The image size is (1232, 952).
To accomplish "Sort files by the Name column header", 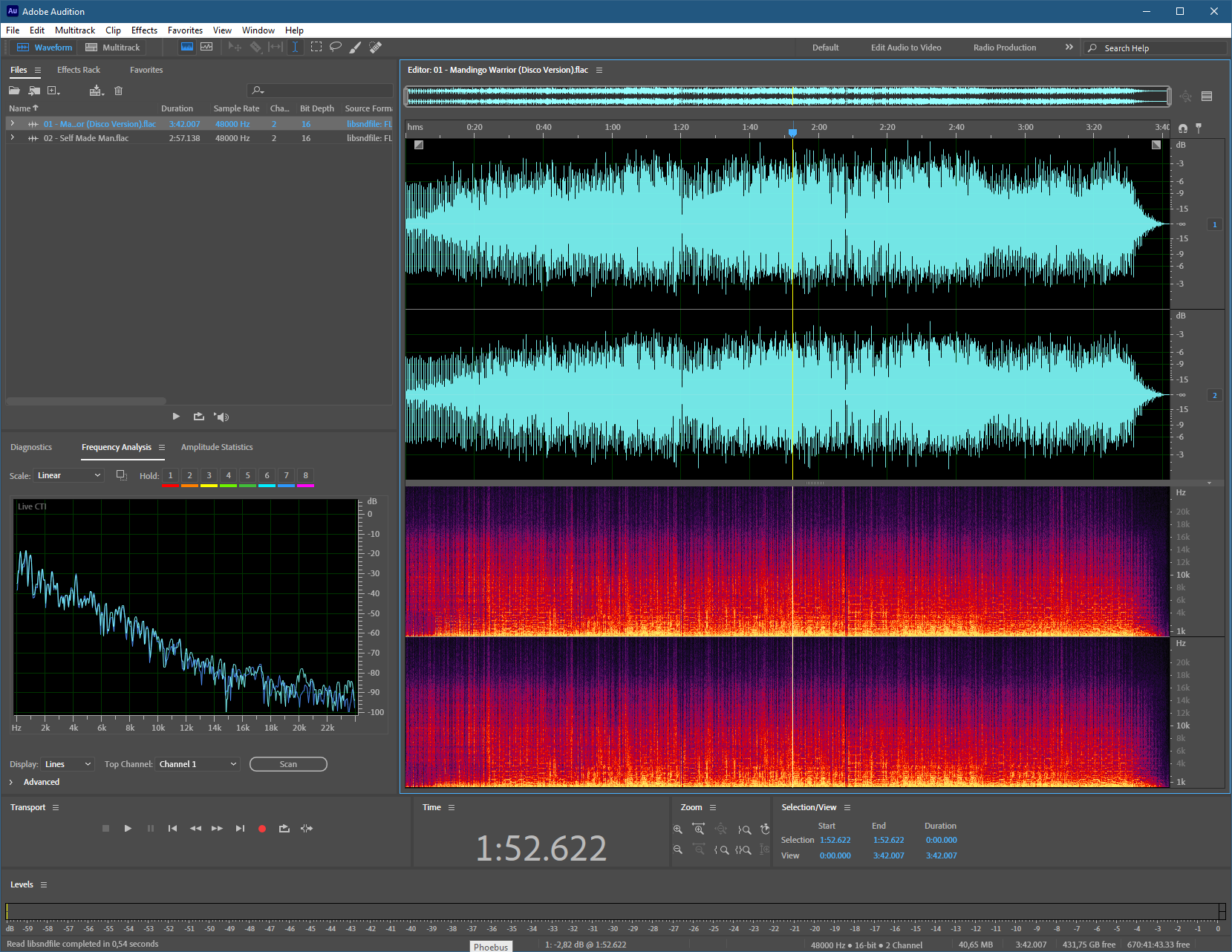I will tap(24, 108).
